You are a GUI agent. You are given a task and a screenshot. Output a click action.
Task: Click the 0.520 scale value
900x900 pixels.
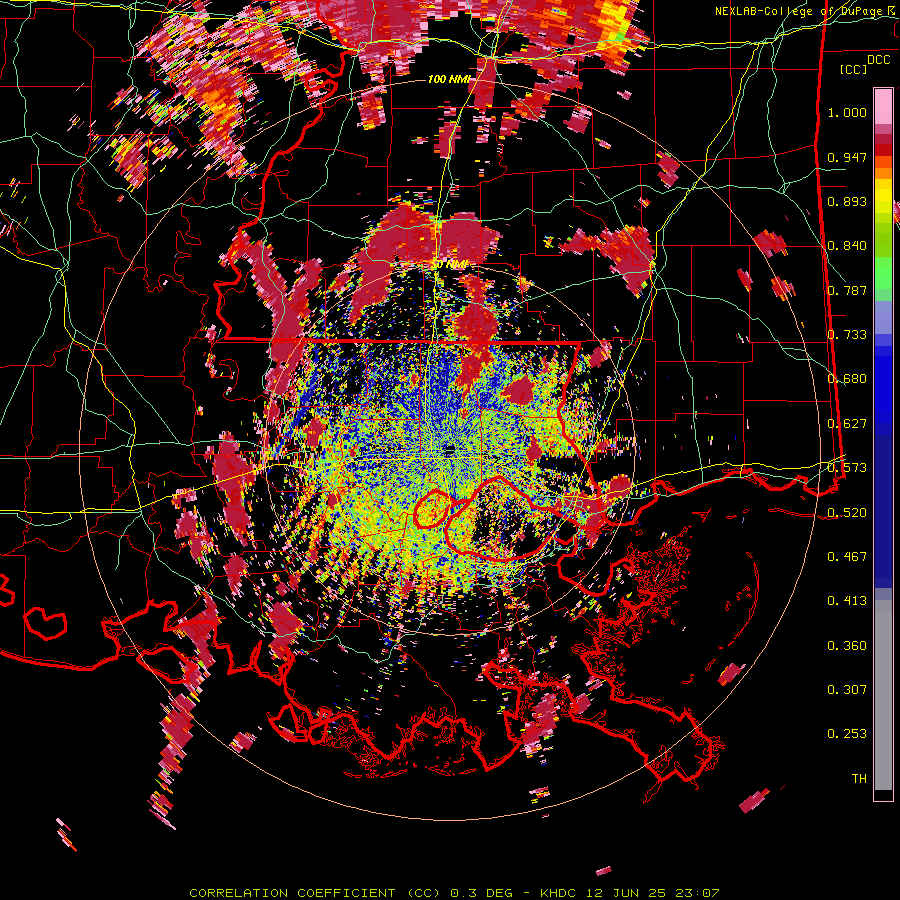(x=847, y=513)
